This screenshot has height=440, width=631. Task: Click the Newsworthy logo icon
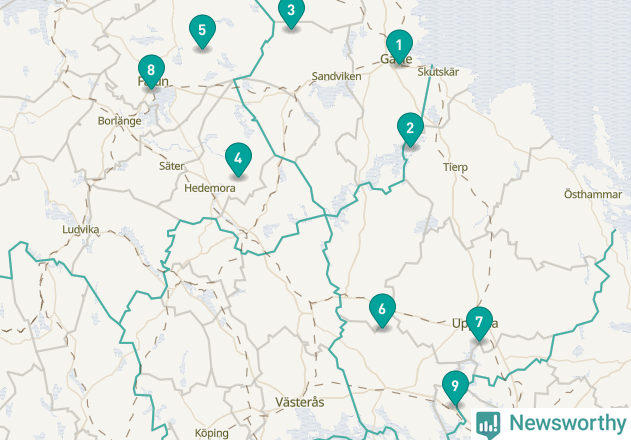[488, 425]
